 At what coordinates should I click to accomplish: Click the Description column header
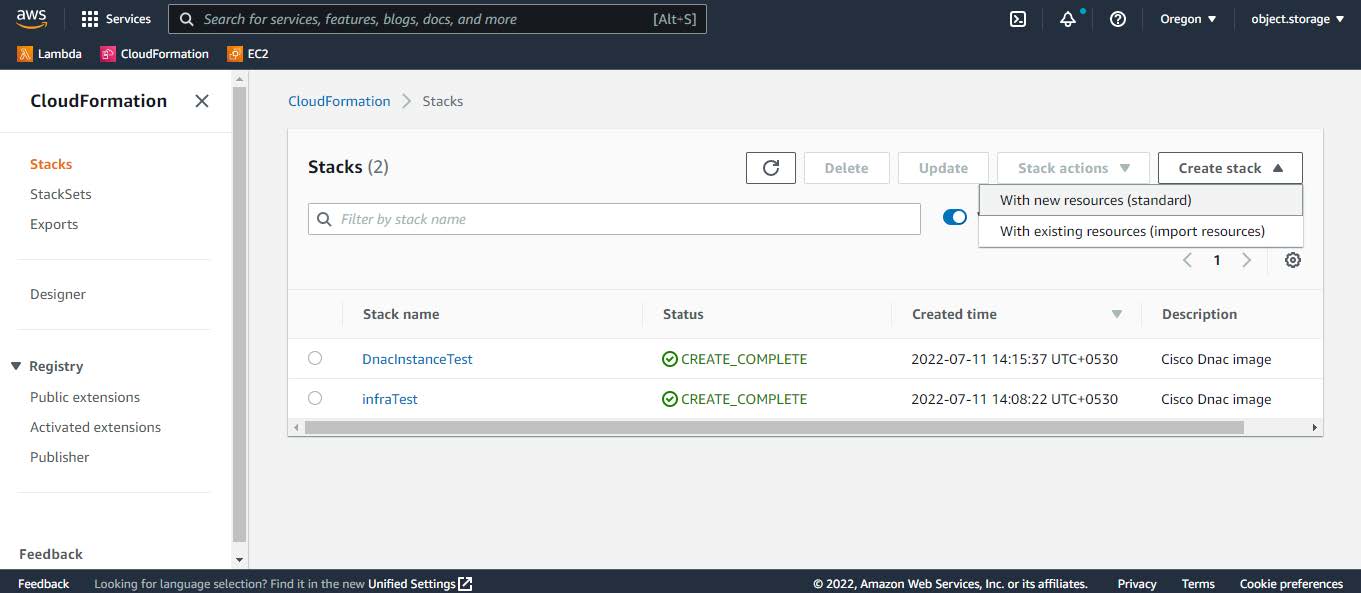click(x=1199, y=314)
